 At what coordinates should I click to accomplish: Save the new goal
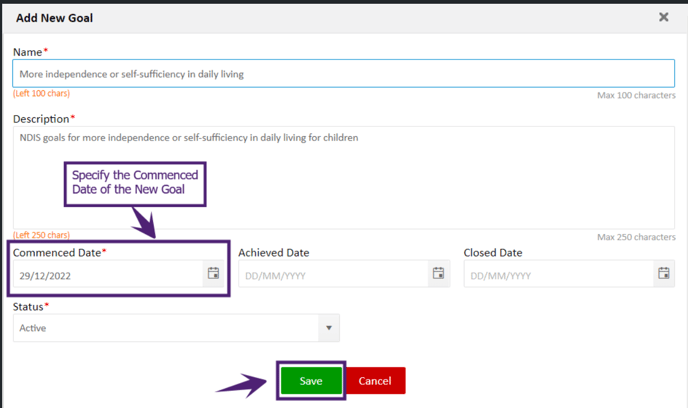[311, 380]
